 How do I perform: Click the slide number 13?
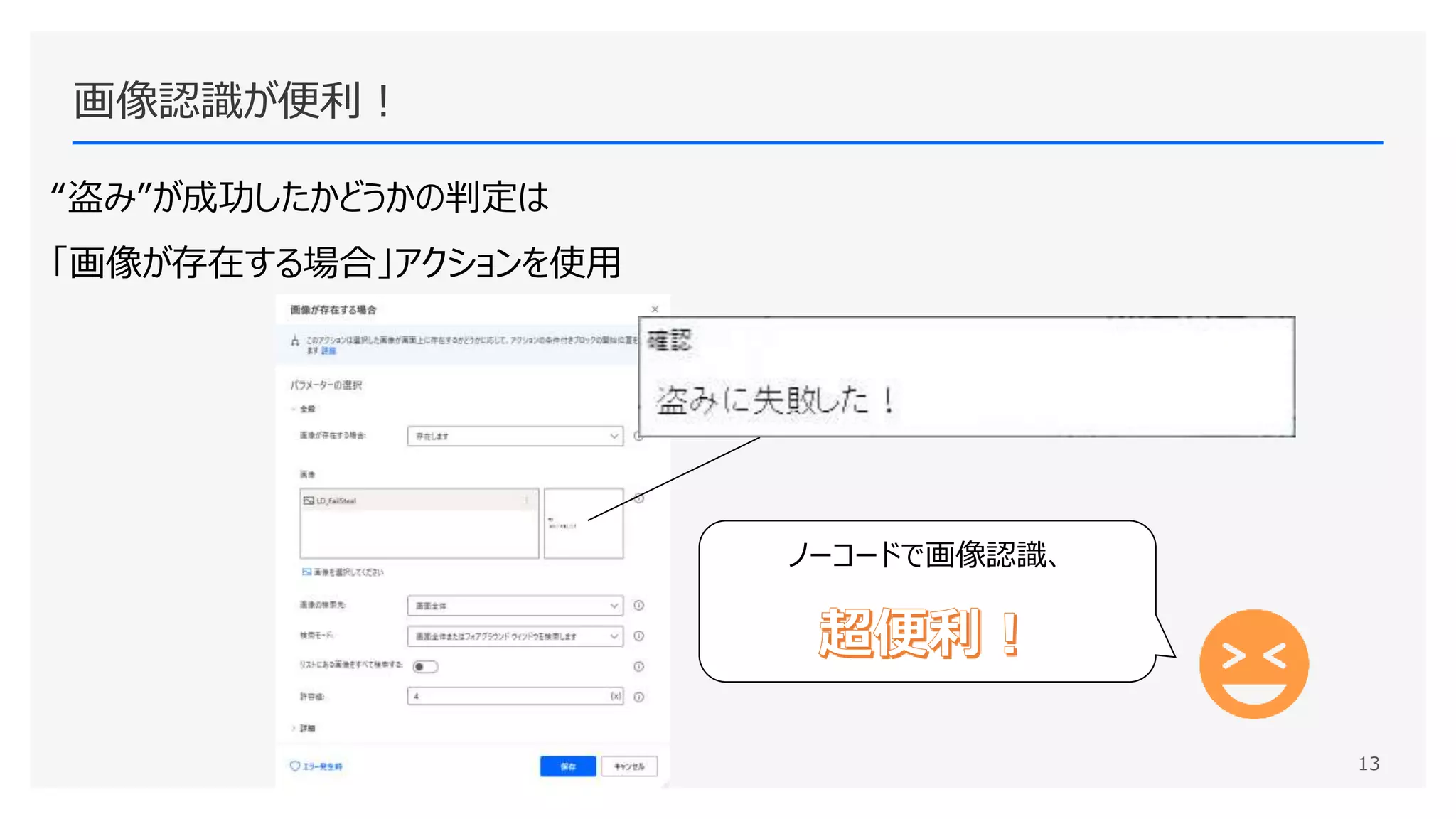point(1369,764)
